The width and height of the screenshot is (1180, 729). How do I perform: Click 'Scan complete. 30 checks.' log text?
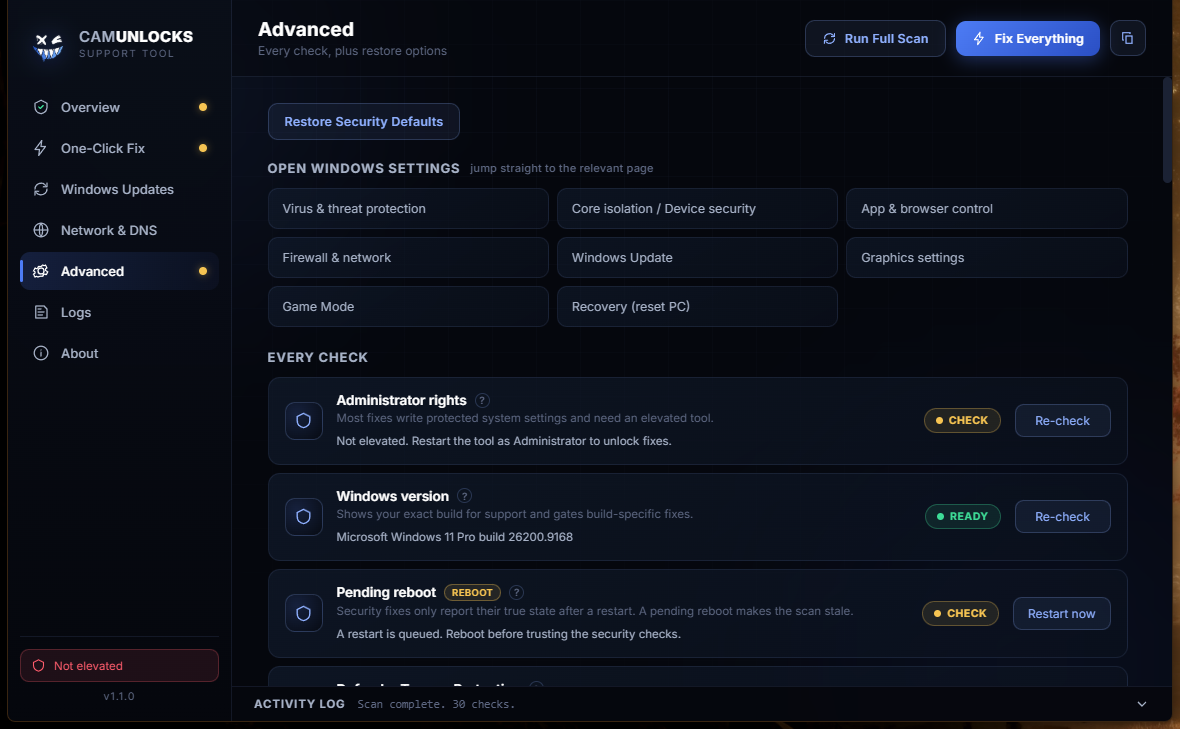[x=436, y=704]
